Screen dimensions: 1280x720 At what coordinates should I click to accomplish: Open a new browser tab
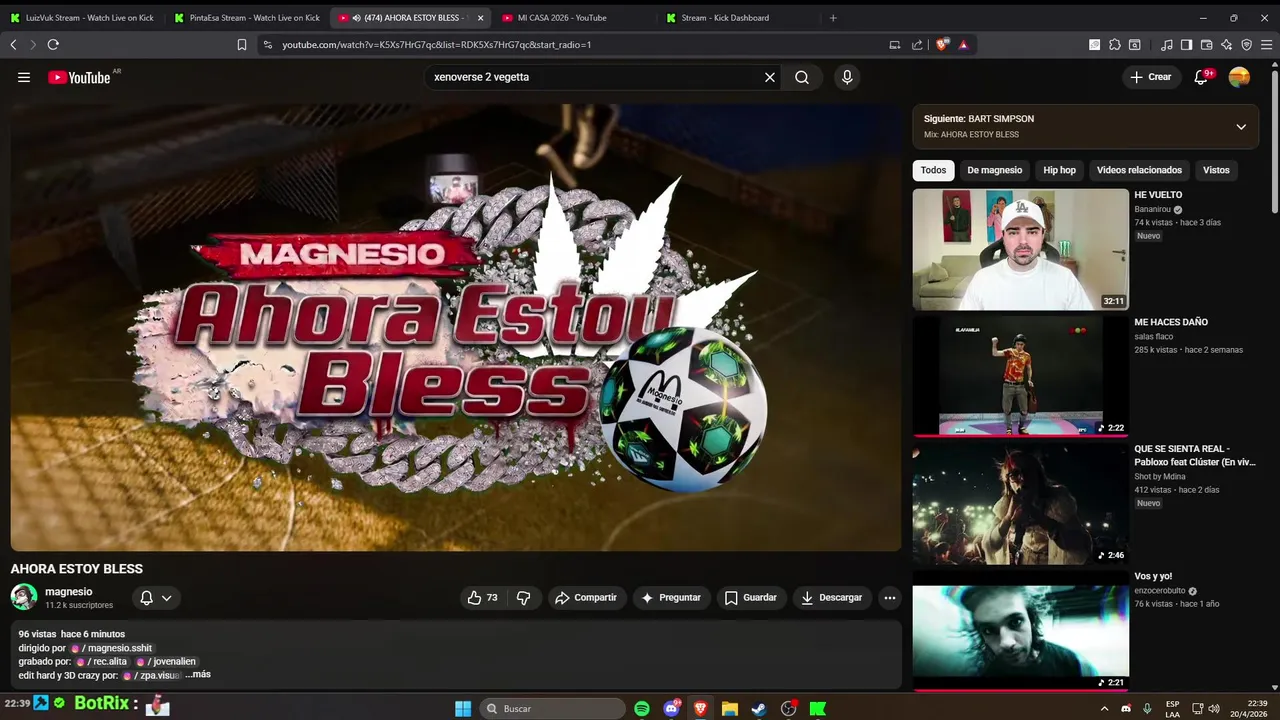tap(833, 17)
